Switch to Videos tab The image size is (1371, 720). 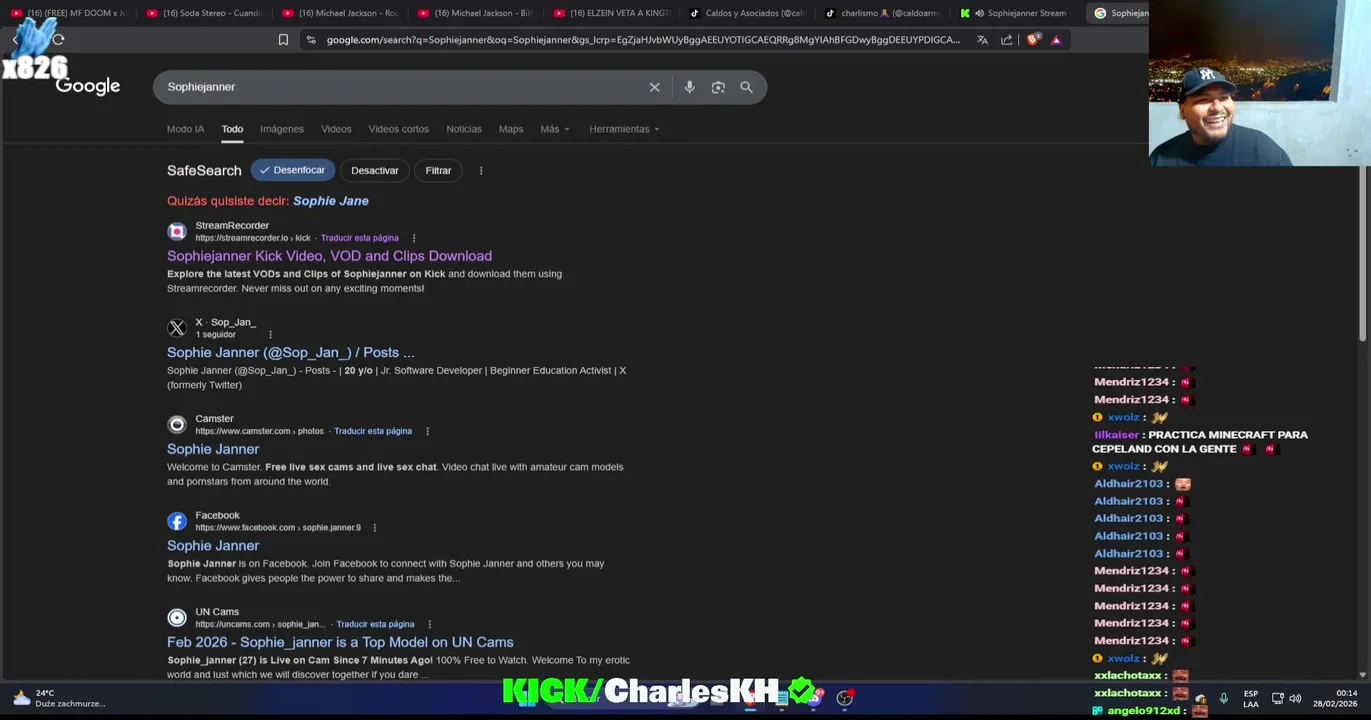pyautogui.click(x=336, y=129)
